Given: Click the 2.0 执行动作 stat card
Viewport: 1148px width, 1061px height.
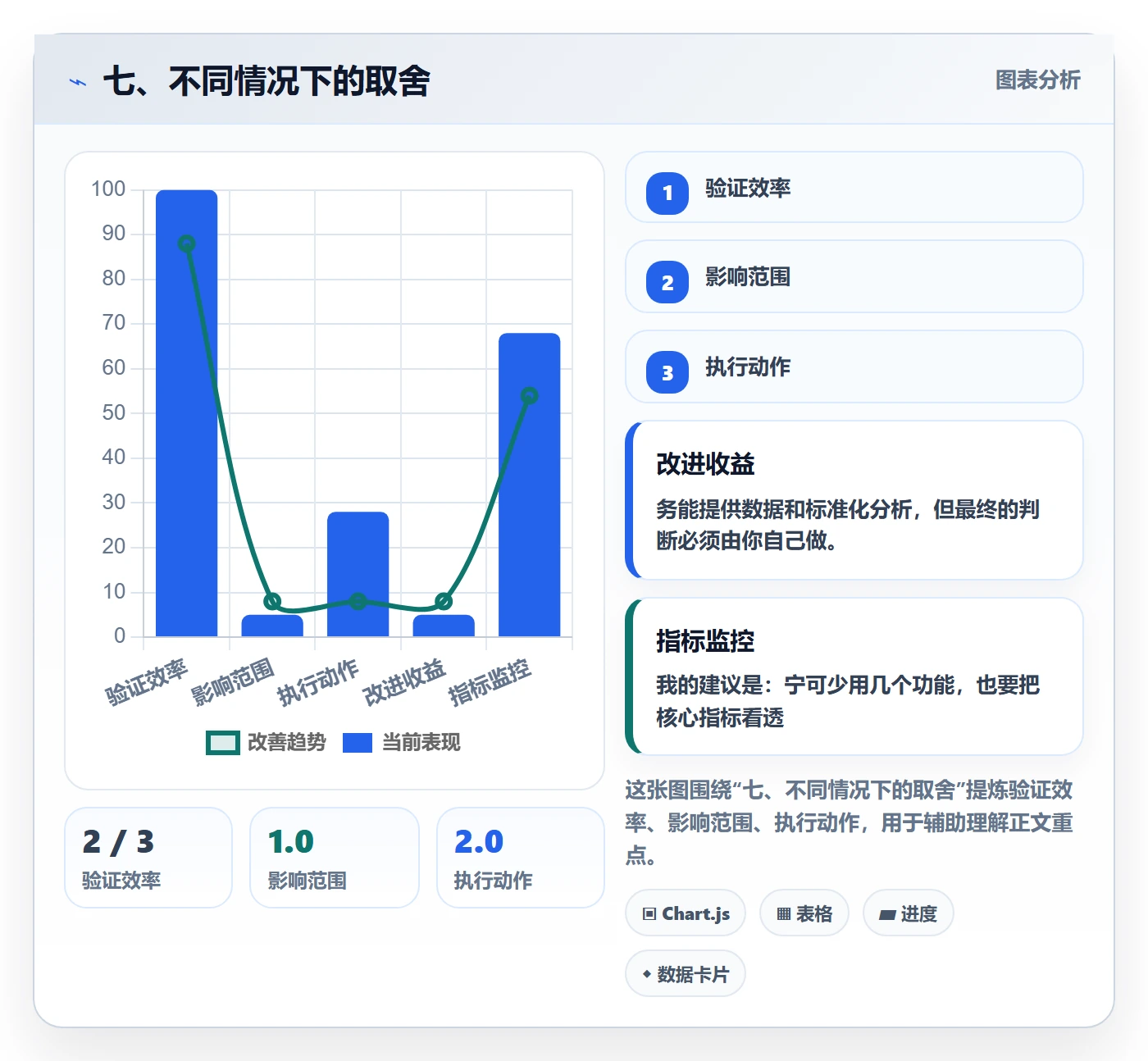Looking at the screenshot, I should (521, 858).
